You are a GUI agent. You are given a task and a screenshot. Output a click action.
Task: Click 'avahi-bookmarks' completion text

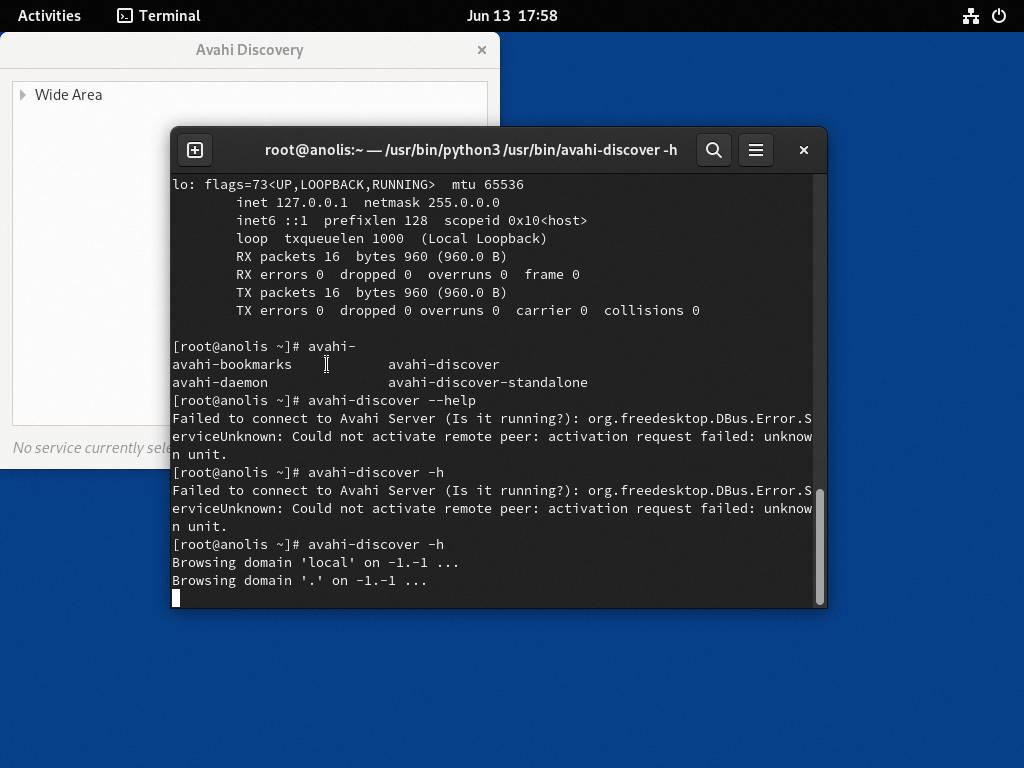232,364
